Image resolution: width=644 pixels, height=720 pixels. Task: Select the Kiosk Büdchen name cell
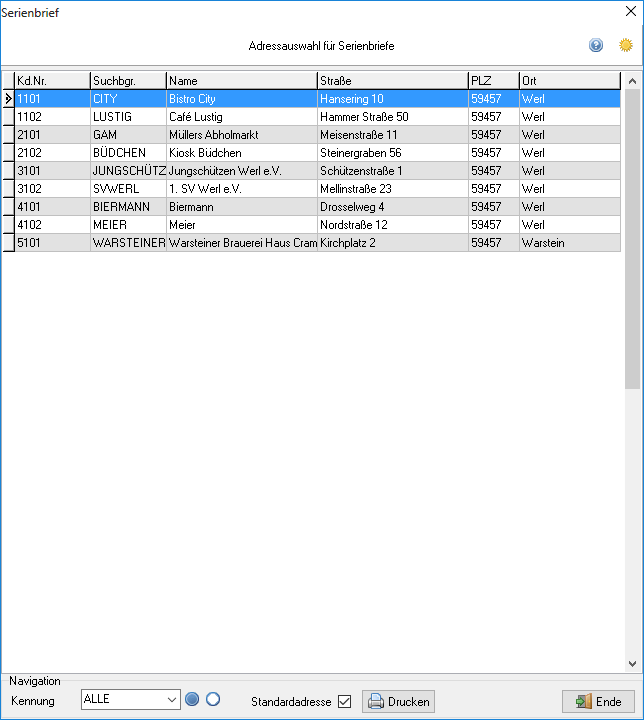[242, 152]
